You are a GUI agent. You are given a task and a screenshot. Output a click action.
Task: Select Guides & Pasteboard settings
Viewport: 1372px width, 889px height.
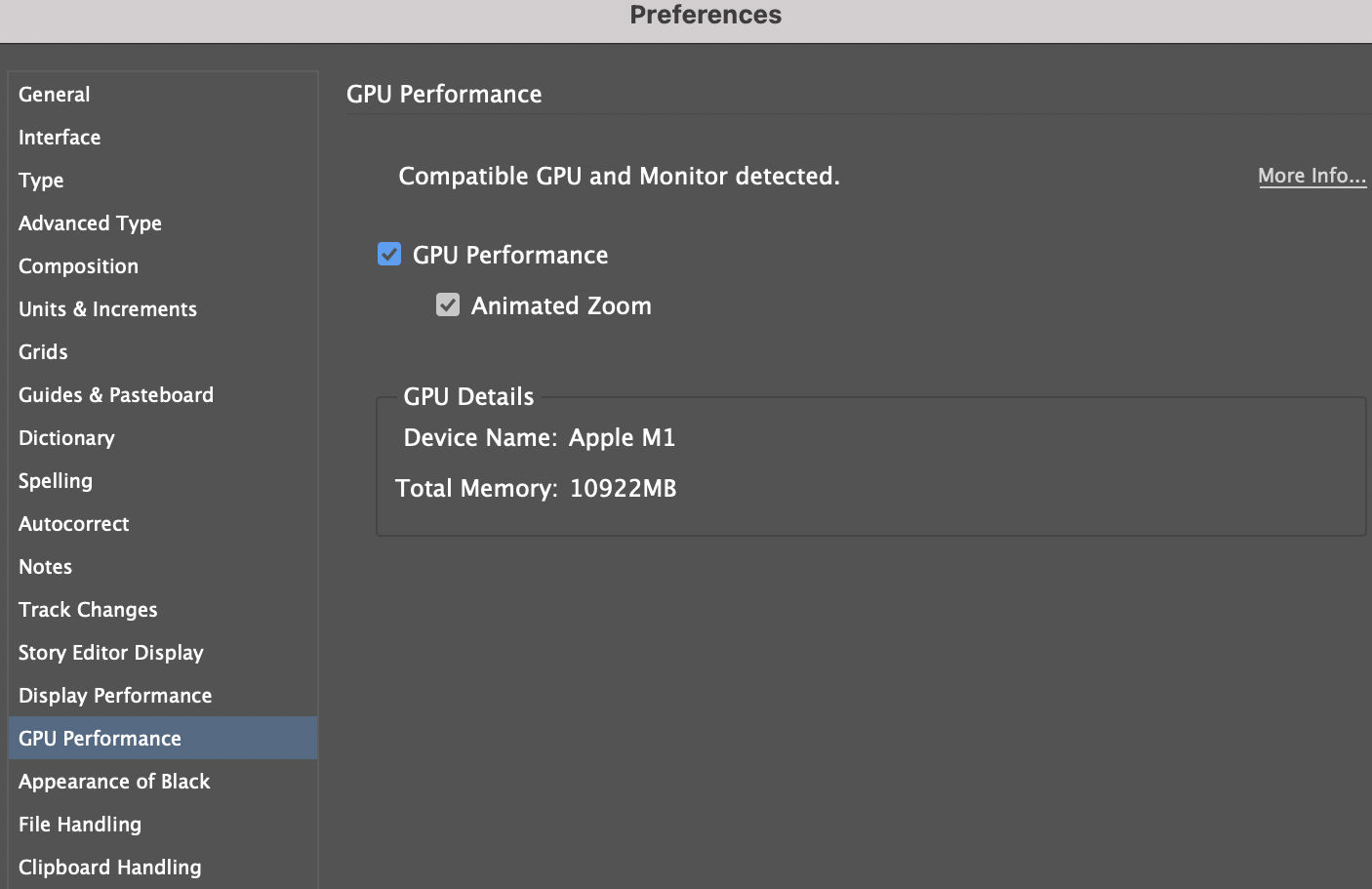[116, 394]
